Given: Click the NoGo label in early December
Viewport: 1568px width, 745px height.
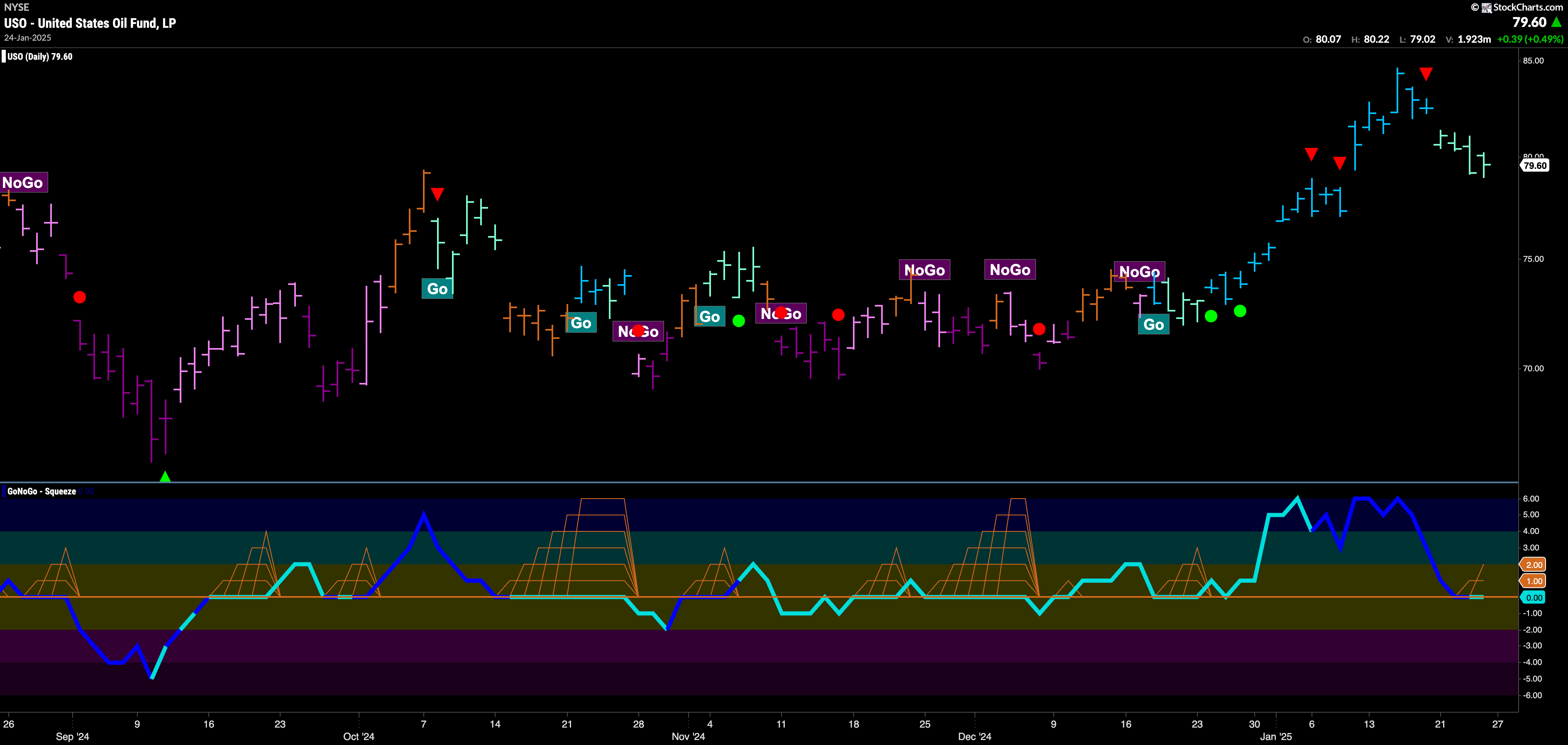Looking at the screenshot, I should coord(1010,269).
